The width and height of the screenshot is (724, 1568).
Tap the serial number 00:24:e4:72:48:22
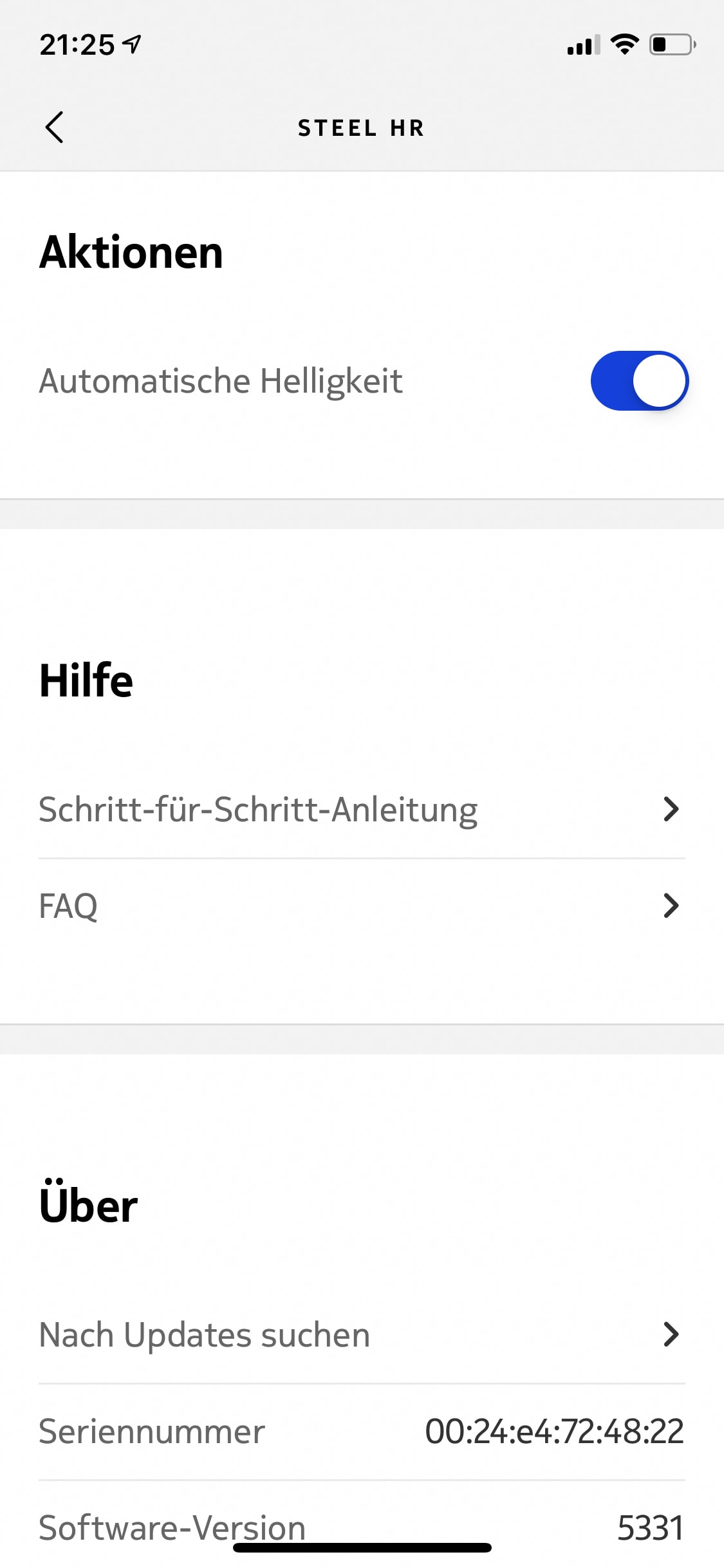(x=554, y=1432)
